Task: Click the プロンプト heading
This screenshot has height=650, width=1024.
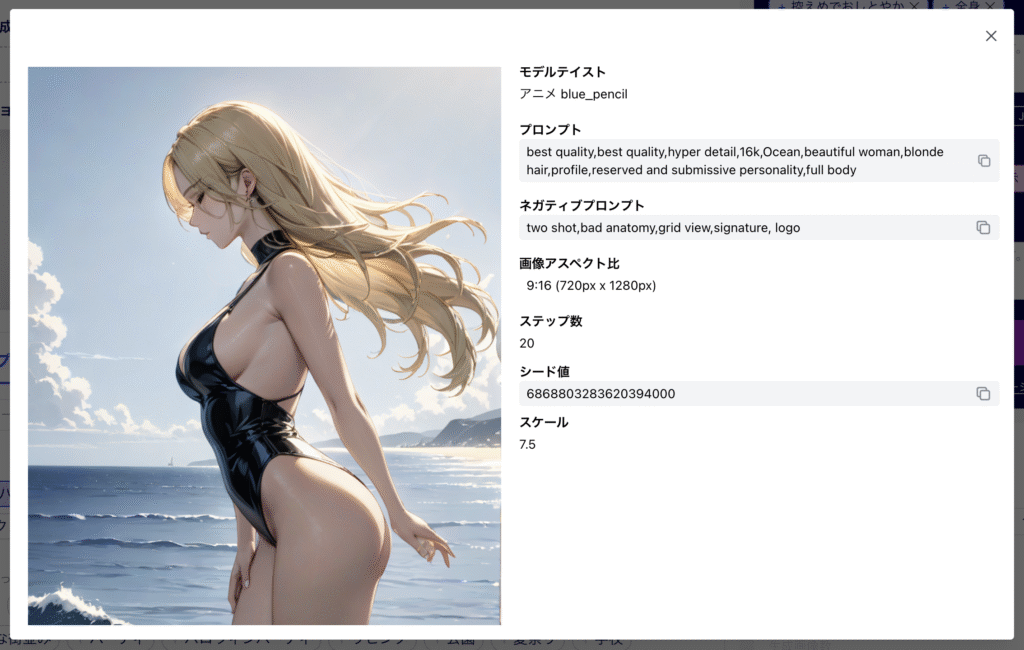Action: point(550,129)
